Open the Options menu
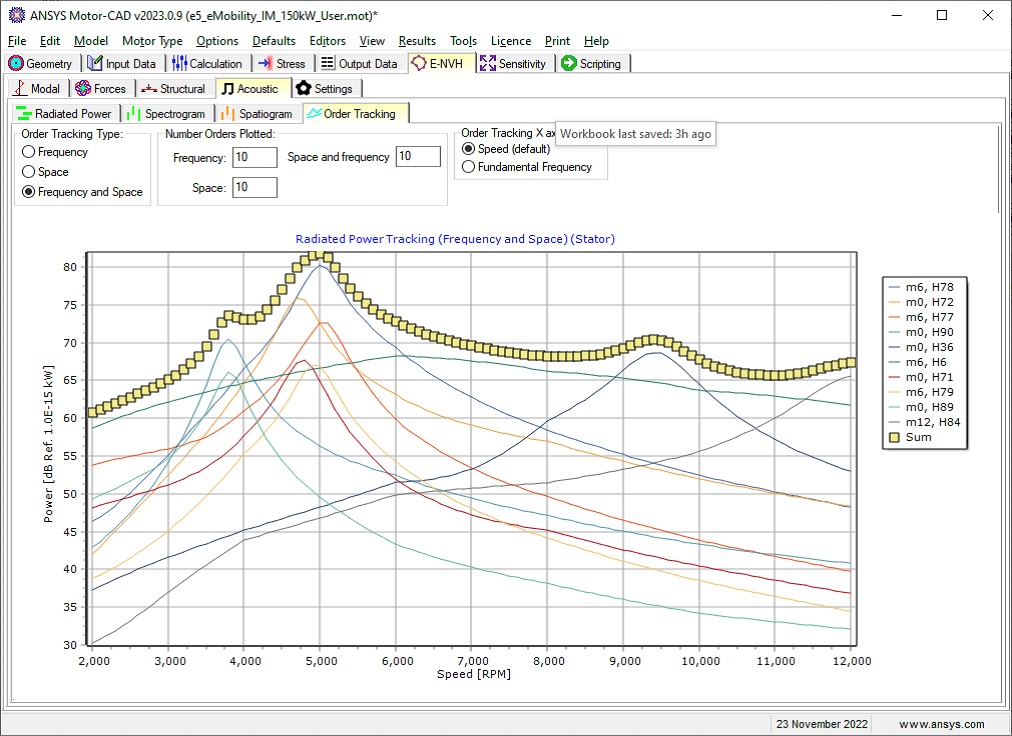This screenshot has width=1012, height=736. 218,41
